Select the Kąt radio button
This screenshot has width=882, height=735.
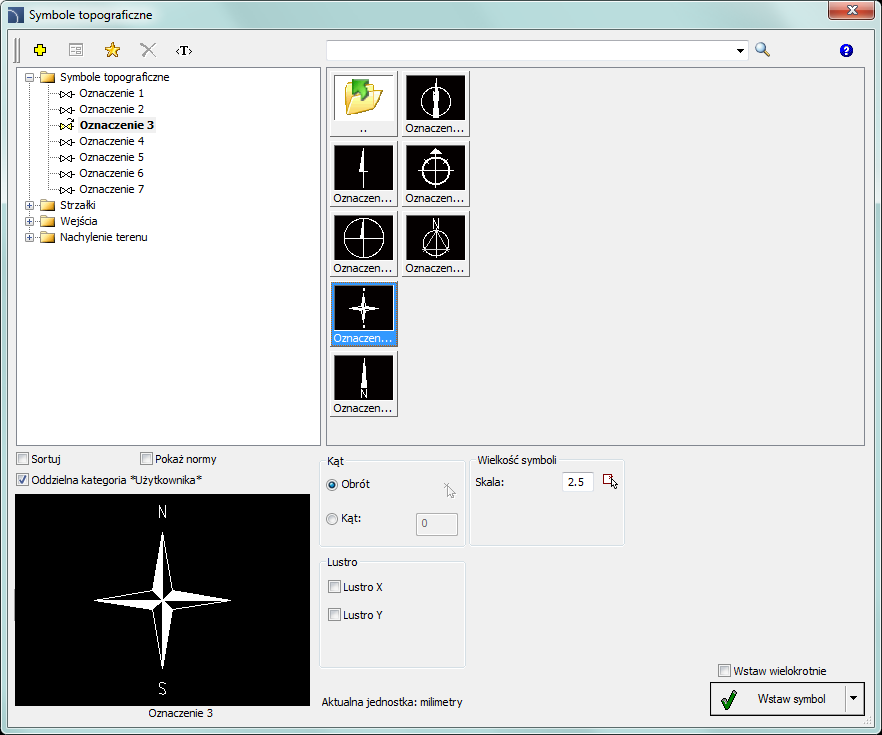click(332, 518)
